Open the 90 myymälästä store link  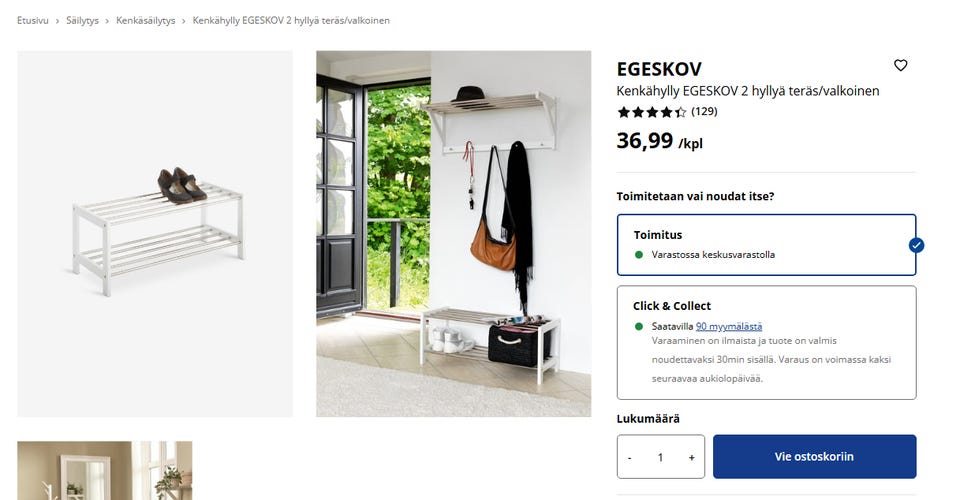[x=729, y=326]
